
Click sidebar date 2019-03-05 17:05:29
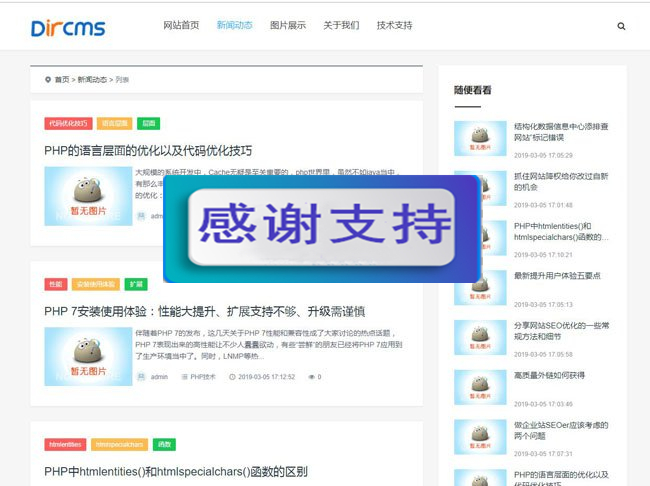coord(543,156)
